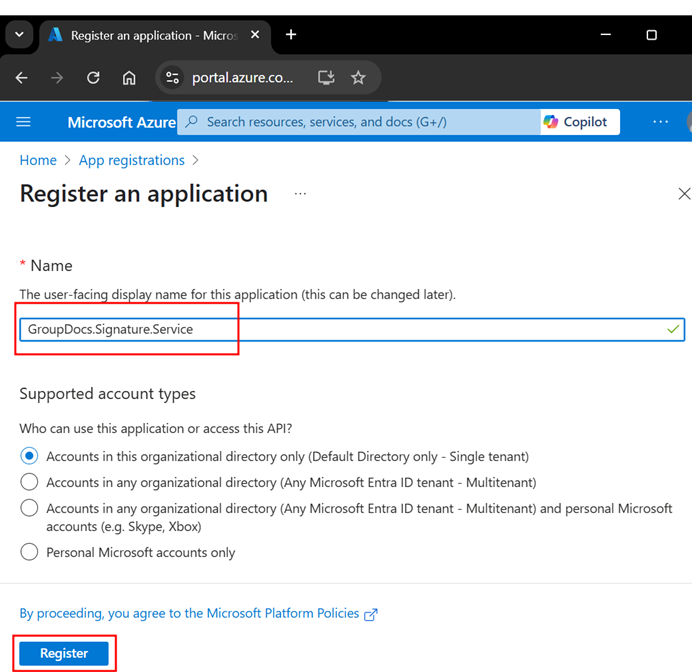695x672 pixels.
Task: Go to browser home page icon
Action: click(129, 78)
